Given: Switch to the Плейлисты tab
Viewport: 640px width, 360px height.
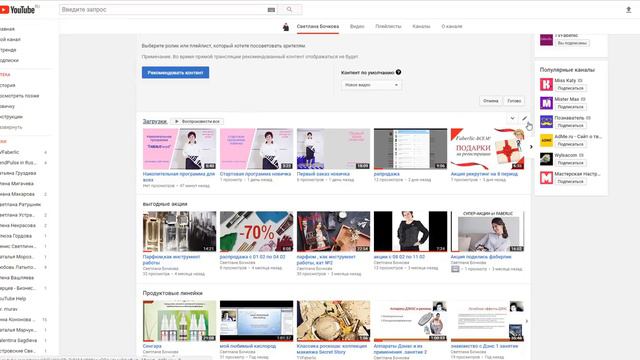Looking at the screenshot, I should tap(388, 27).
